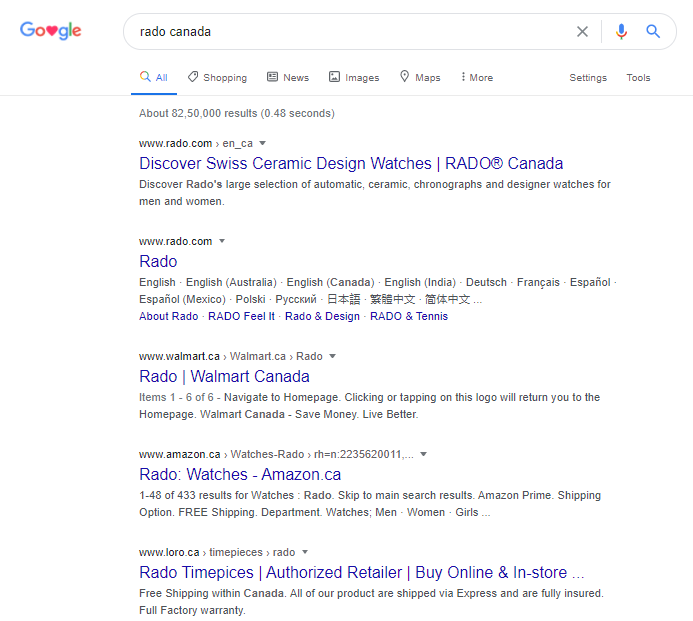Open the Settings menu
Screen dimensions: 693x621
coord(588,78)
